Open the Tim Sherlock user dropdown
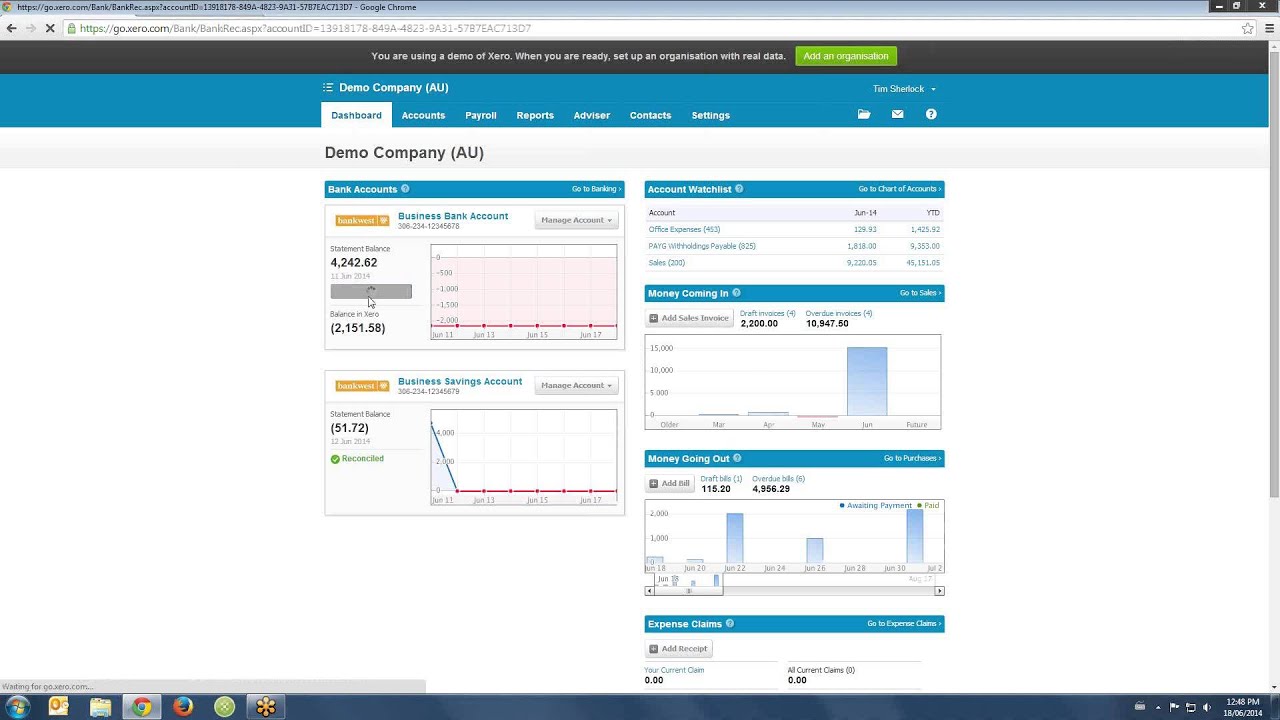The height and width of the screenshot is (720, 1280). tap(904, 89)
